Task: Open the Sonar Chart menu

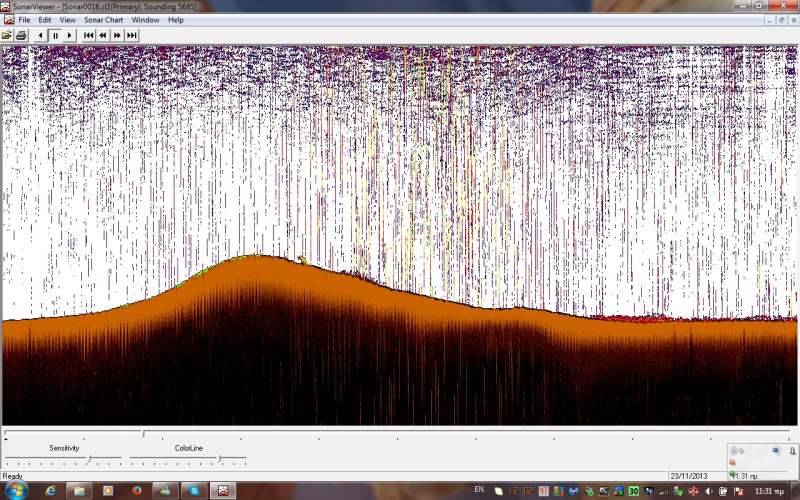Action: [104, 20]
